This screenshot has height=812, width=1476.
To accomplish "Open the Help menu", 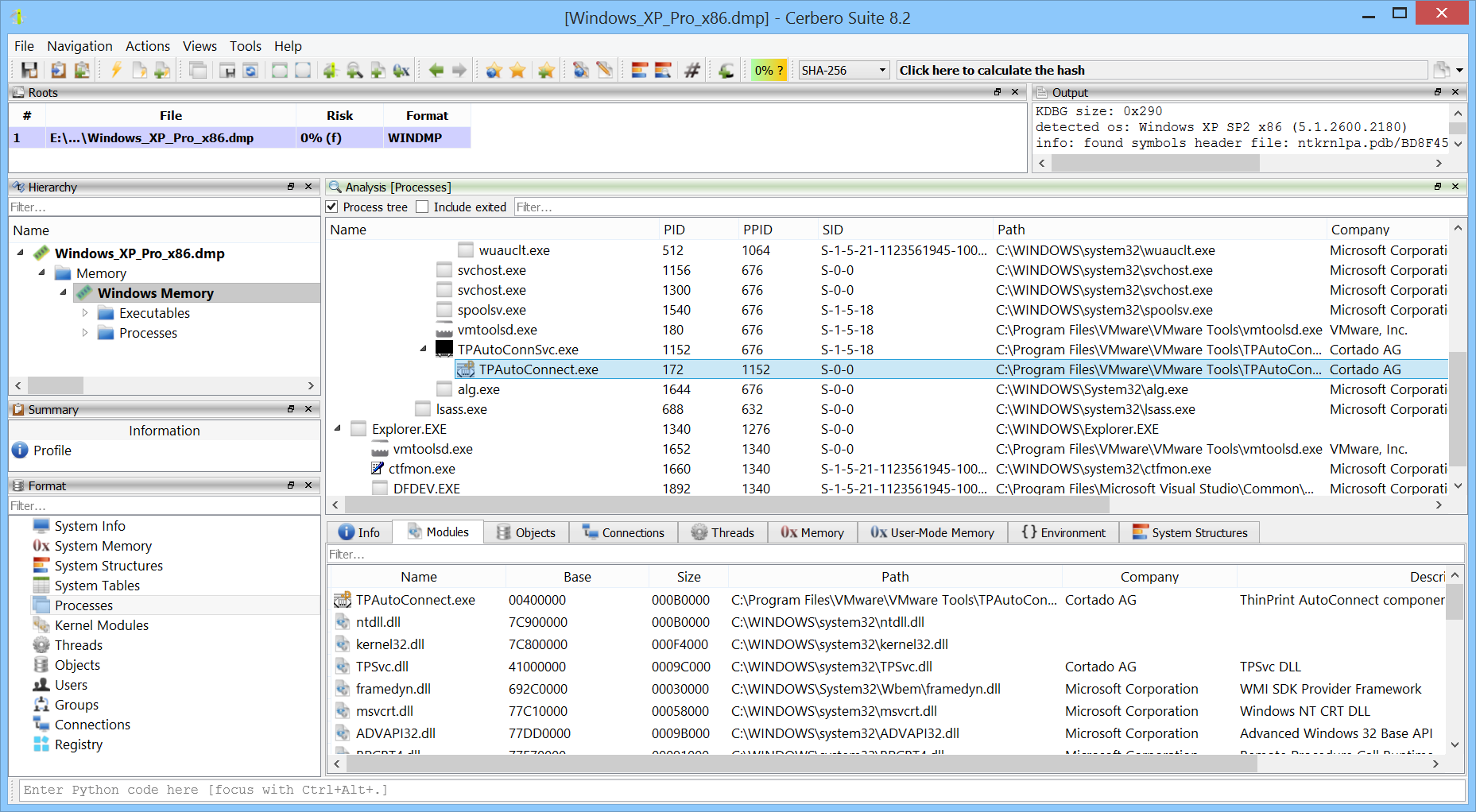I will (288, 46).
